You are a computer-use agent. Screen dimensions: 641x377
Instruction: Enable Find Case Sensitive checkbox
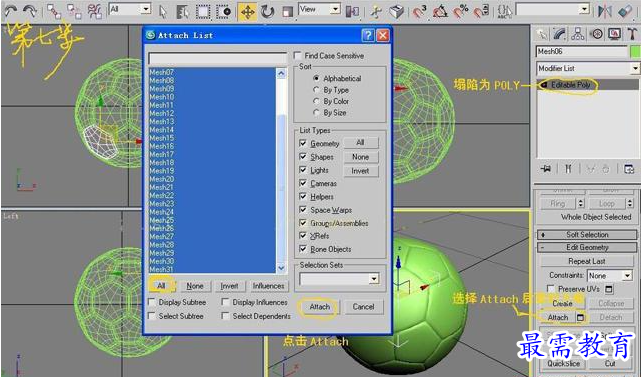tap(298, 56)
